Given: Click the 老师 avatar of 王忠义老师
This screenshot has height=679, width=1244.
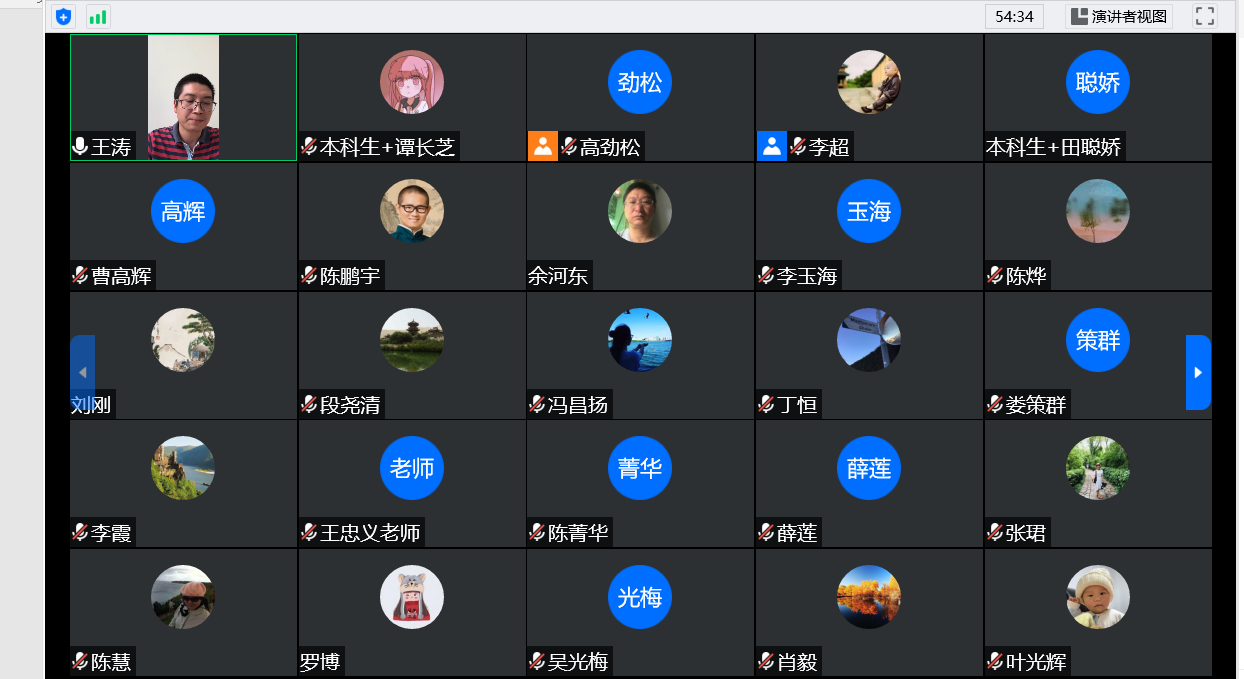Looking at the screenshot, I should point(412,468).
